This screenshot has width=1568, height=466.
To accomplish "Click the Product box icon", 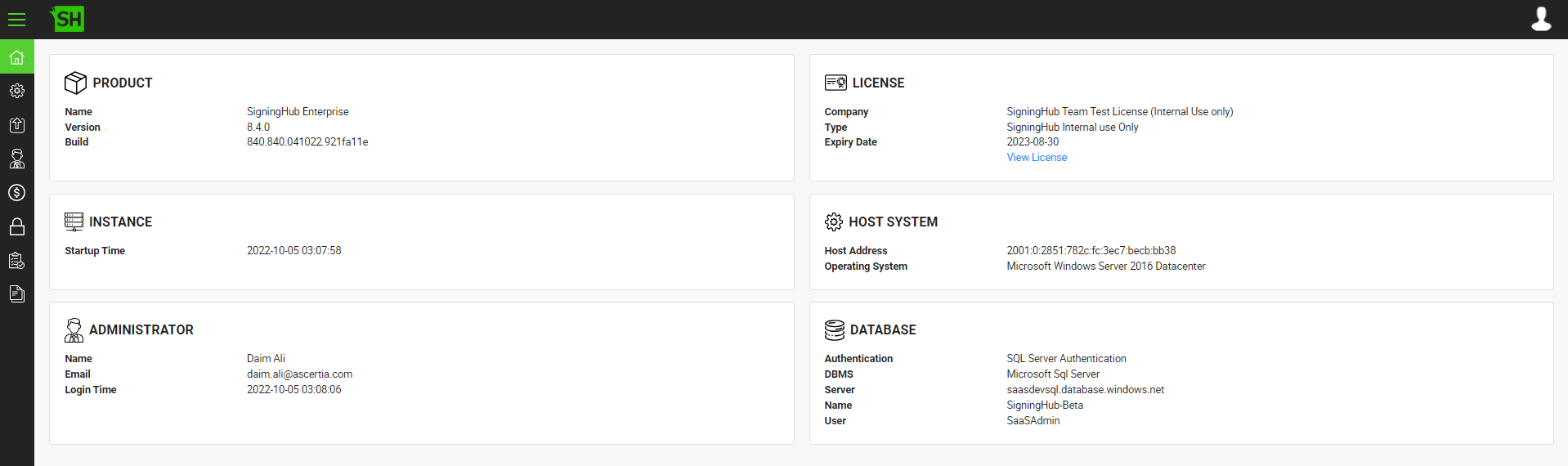I will (75, 83).
